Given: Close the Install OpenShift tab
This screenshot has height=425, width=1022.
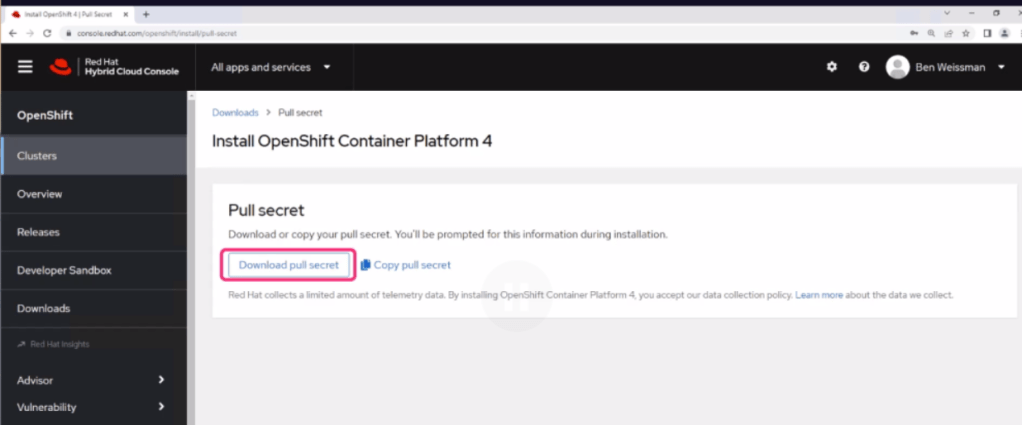Looking at the screenshot, I should (x=126, y=14).
